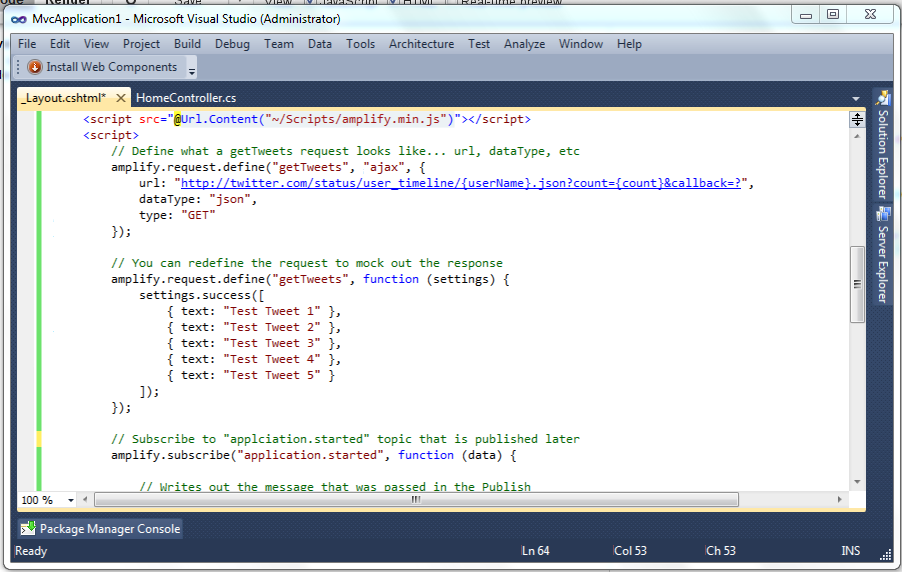This screenshot has height=572, width=902.
Task: Click the Ready status text
Action: point(31,551)
